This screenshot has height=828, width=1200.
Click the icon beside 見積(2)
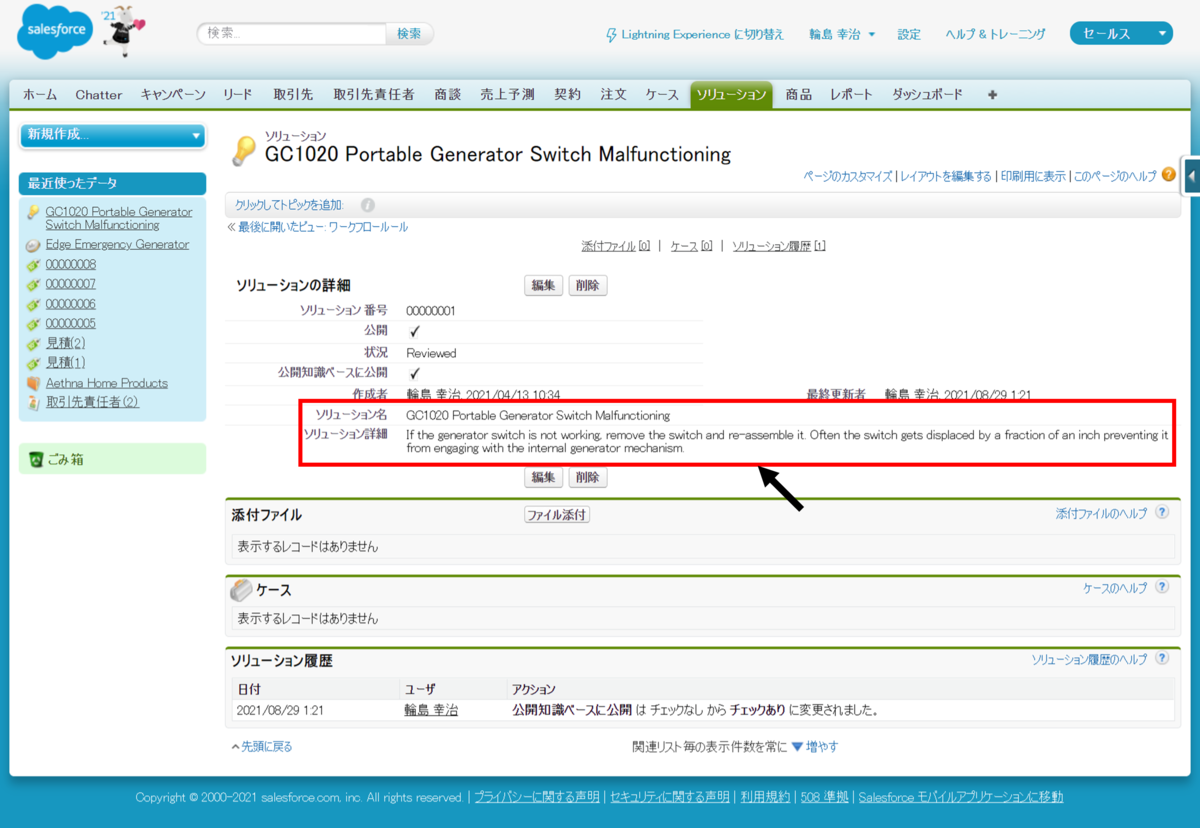33,343
